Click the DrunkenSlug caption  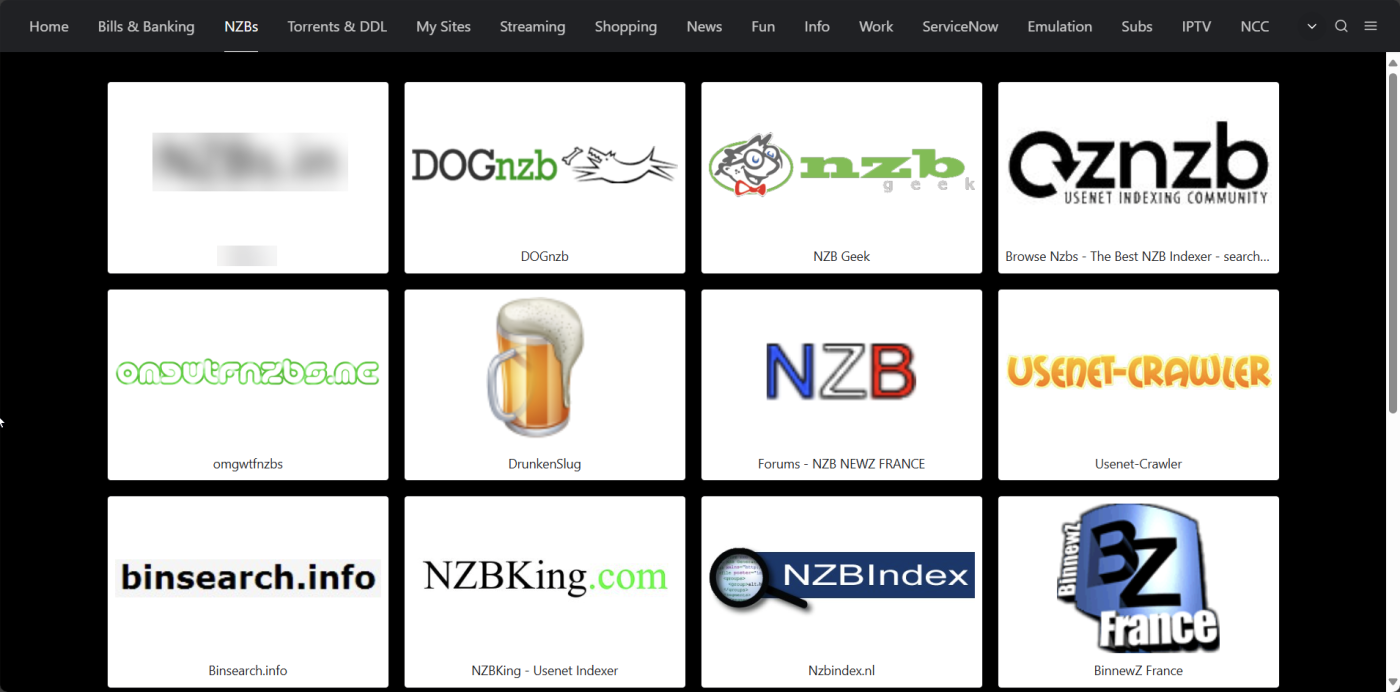pyautogui.click(x=545, y=464)
